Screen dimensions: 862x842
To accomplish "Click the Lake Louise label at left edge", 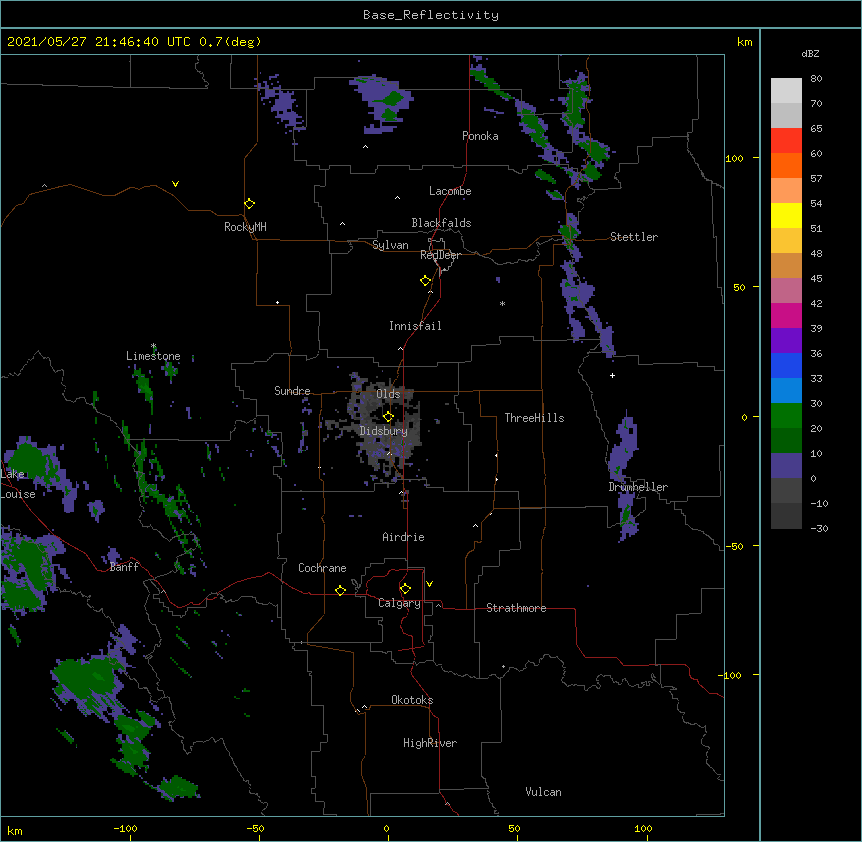I will [18, 484].
